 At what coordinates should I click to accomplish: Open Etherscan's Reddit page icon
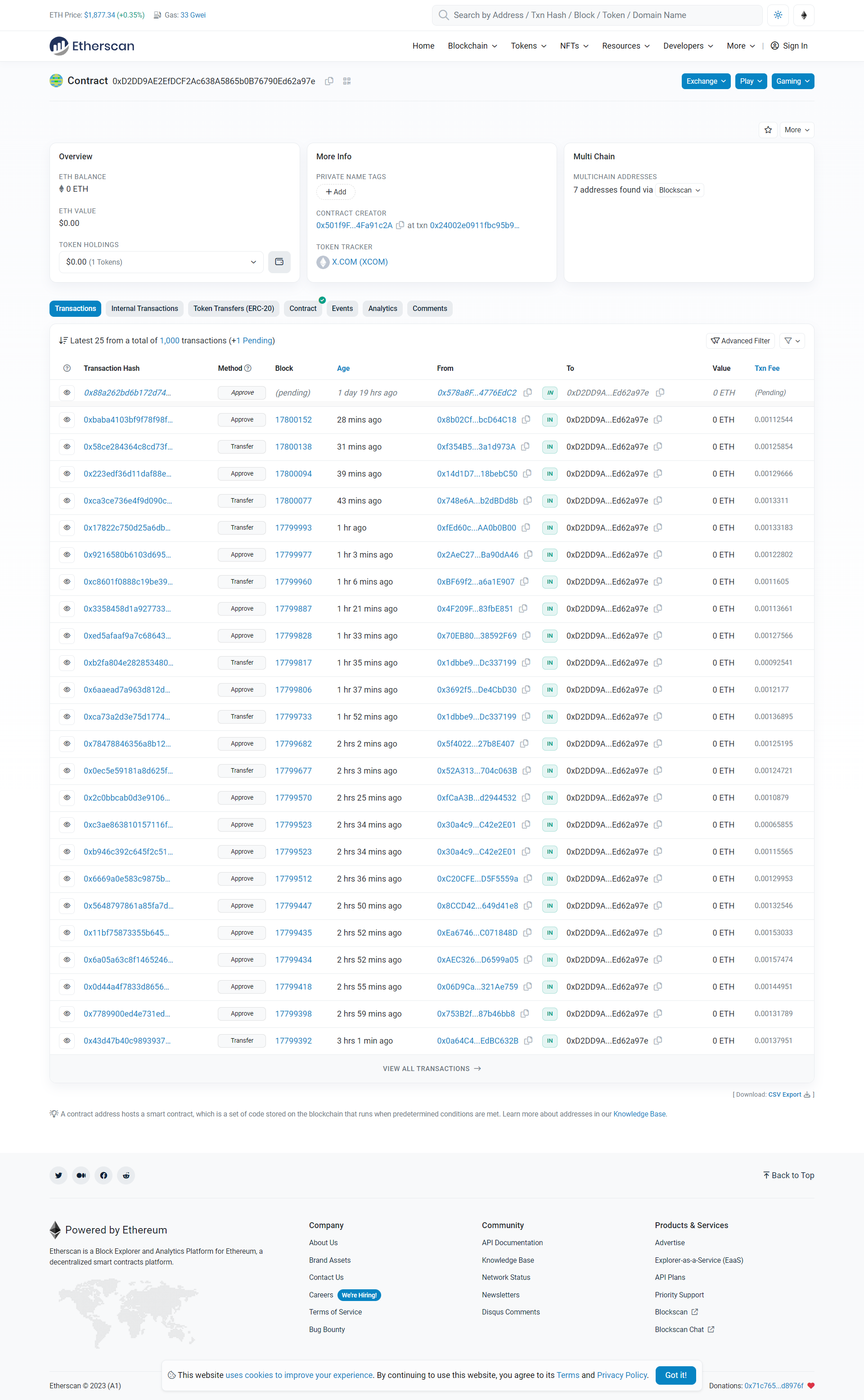coord(126,1175)
